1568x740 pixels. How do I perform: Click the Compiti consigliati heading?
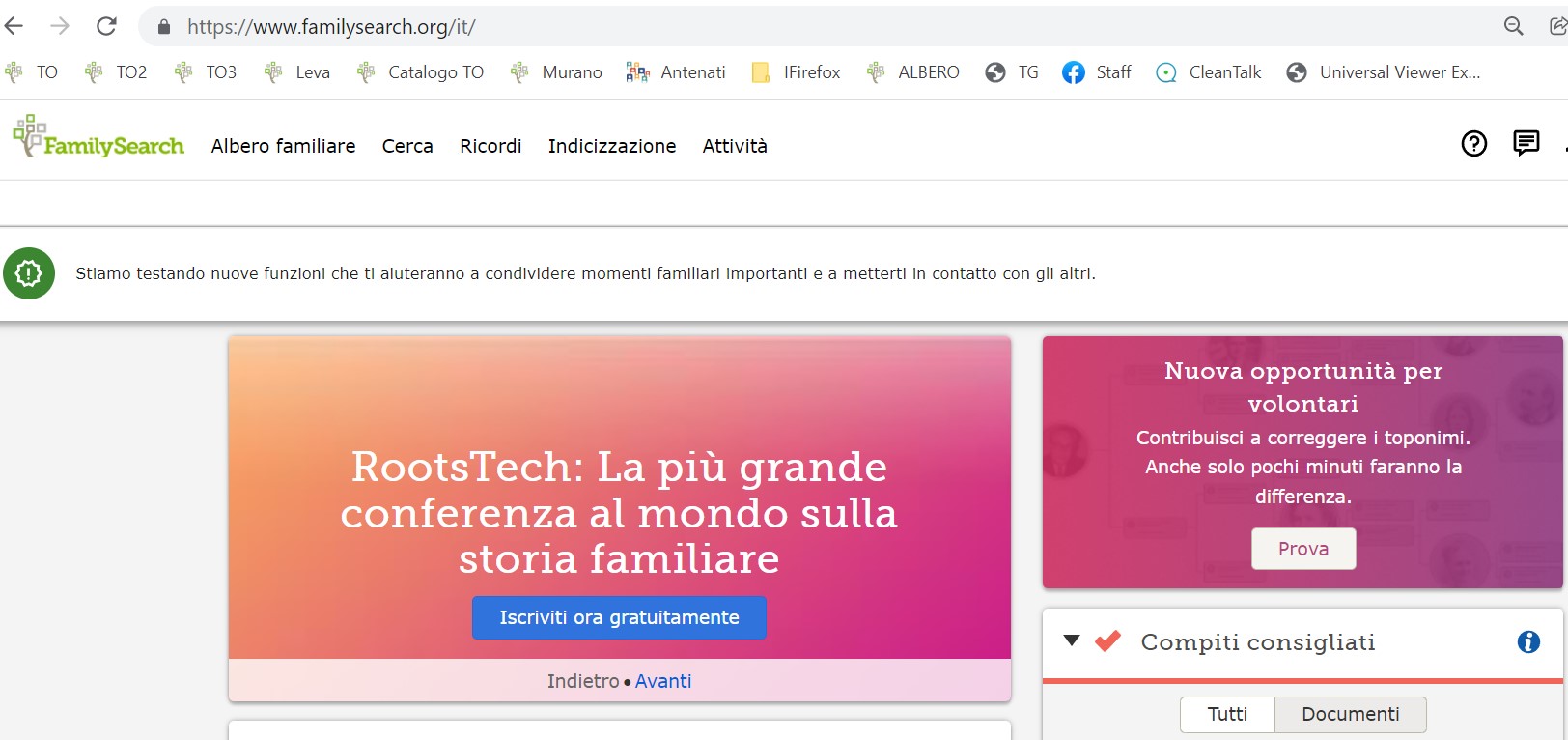tap(1258, 641)
